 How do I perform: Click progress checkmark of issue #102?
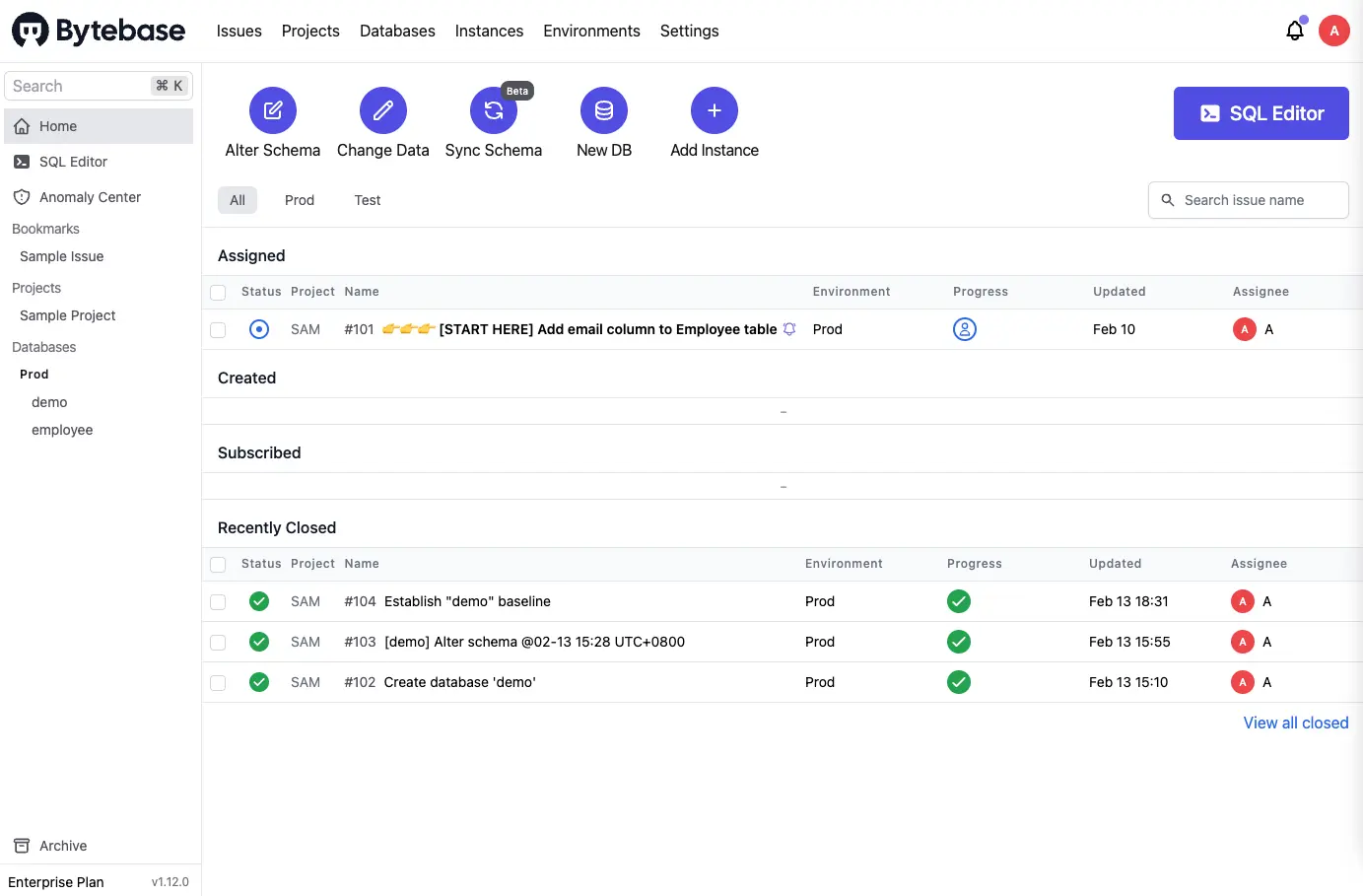(959, 682)
